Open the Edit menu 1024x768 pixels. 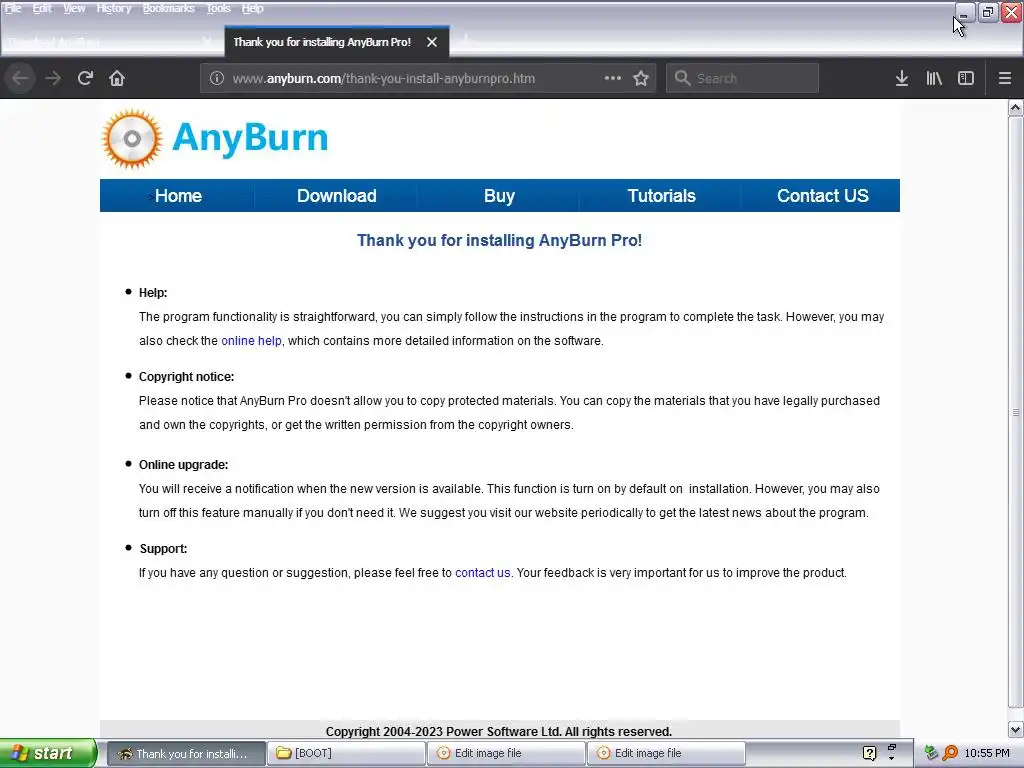pyautogui.click(x=42, y=8)
